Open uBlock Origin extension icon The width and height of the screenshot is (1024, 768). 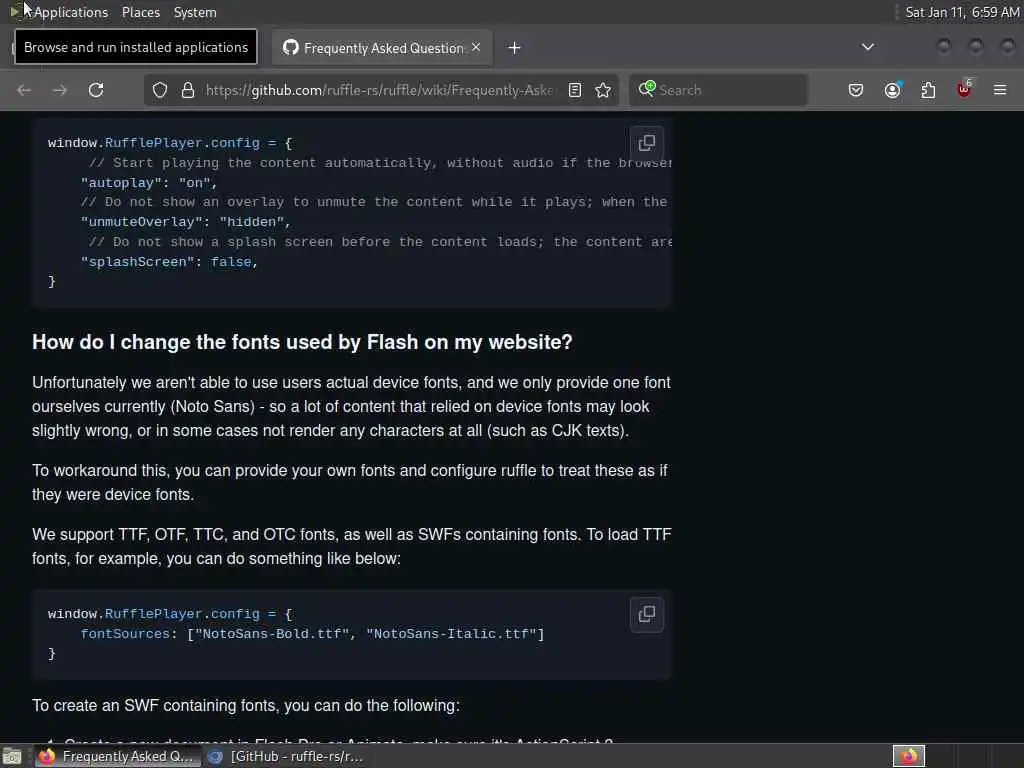(x=964, y=89)
